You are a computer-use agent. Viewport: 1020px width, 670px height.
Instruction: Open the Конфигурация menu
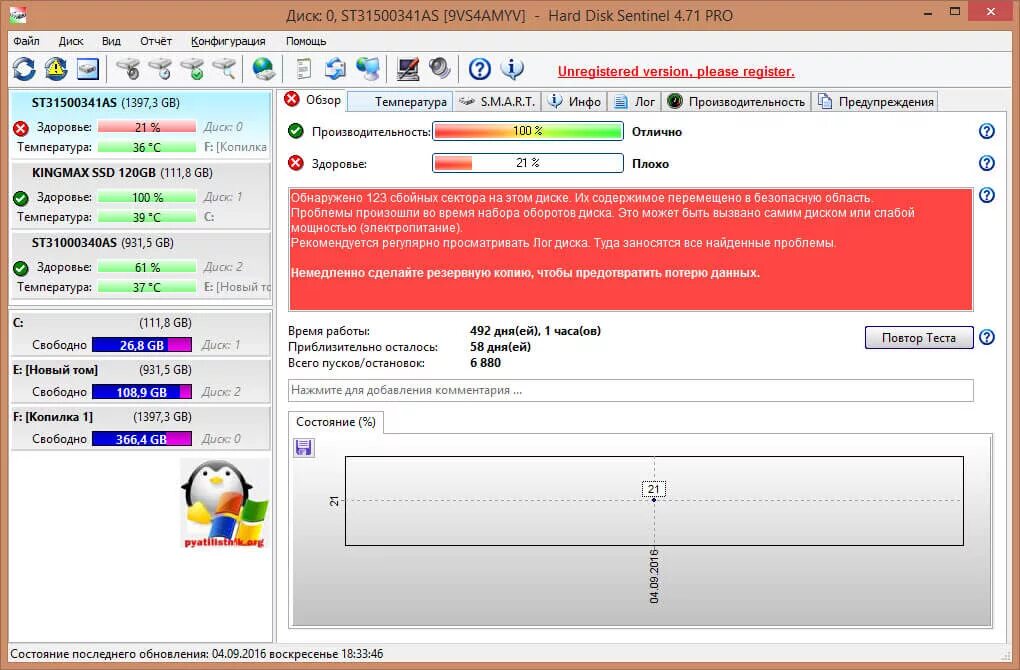point(228,41)
